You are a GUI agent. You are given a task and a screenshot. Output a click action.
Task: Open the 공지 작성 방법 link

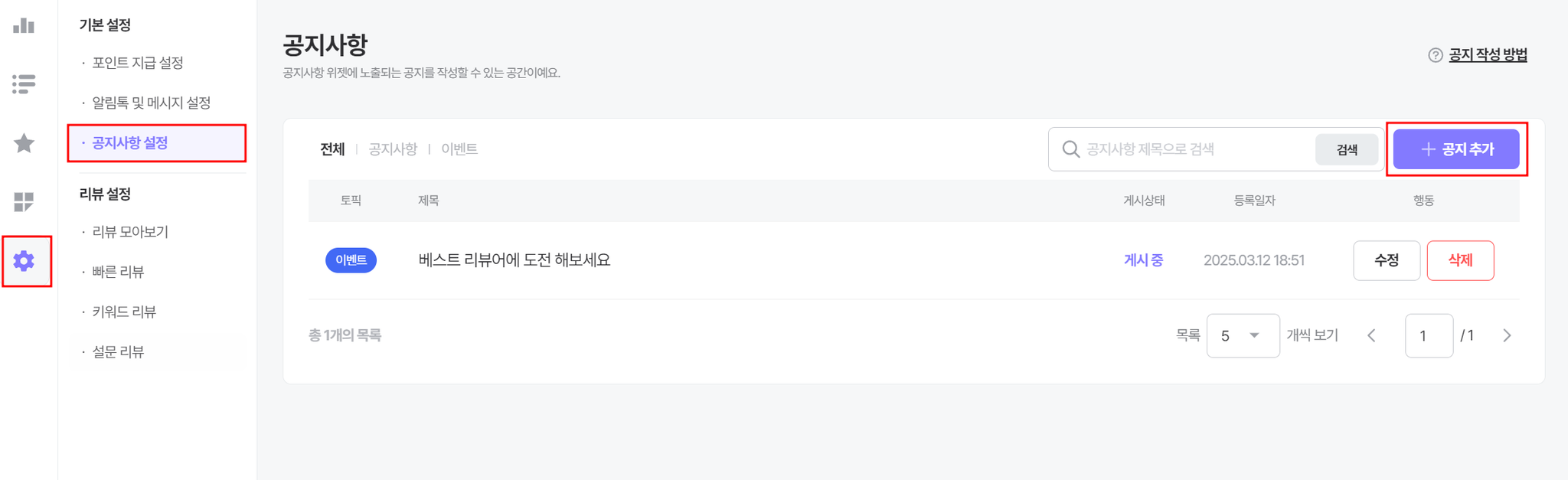point(1488,55)
